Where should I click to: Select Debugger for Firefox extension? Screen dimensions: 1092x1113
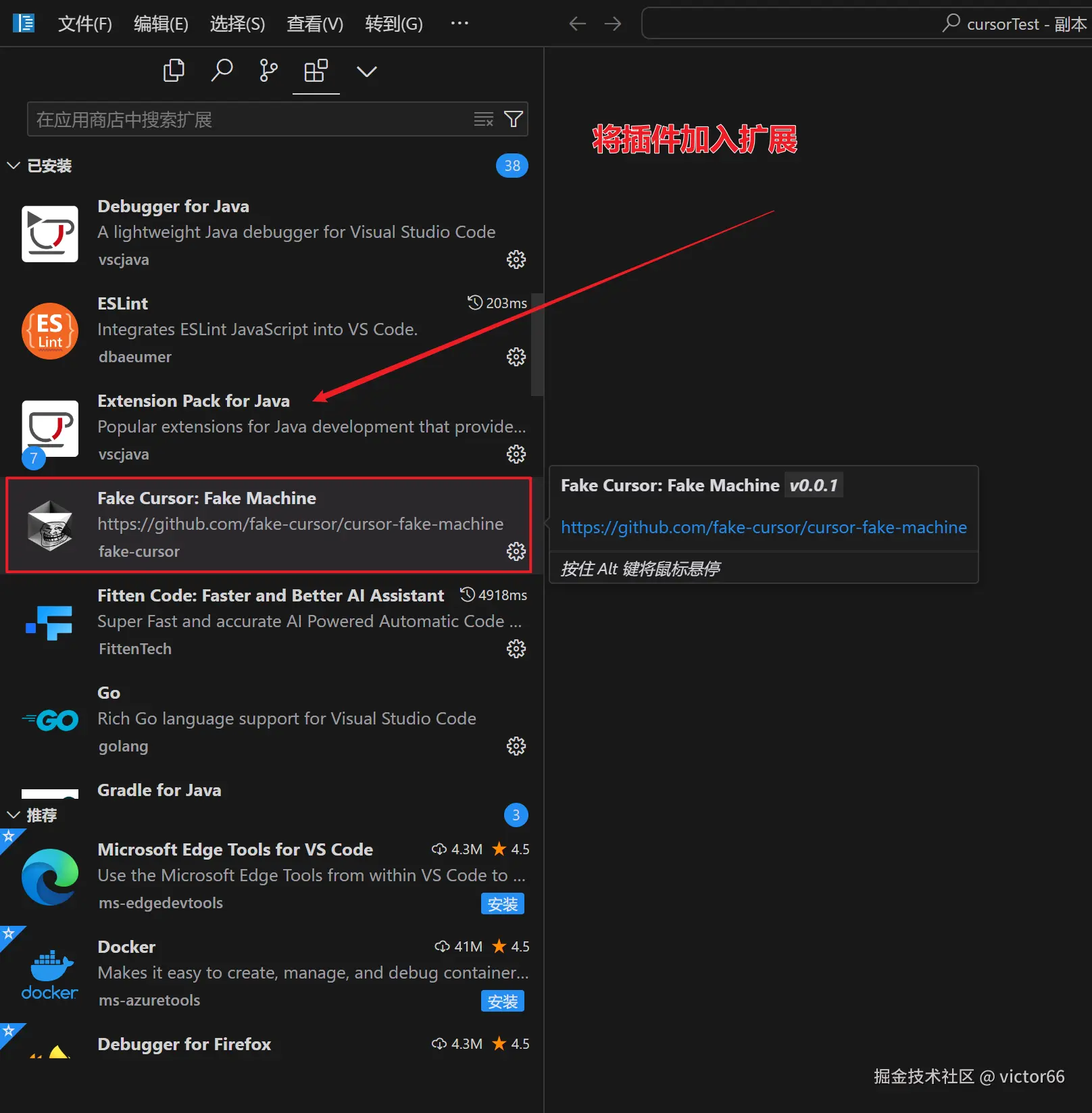point(184,1044)
